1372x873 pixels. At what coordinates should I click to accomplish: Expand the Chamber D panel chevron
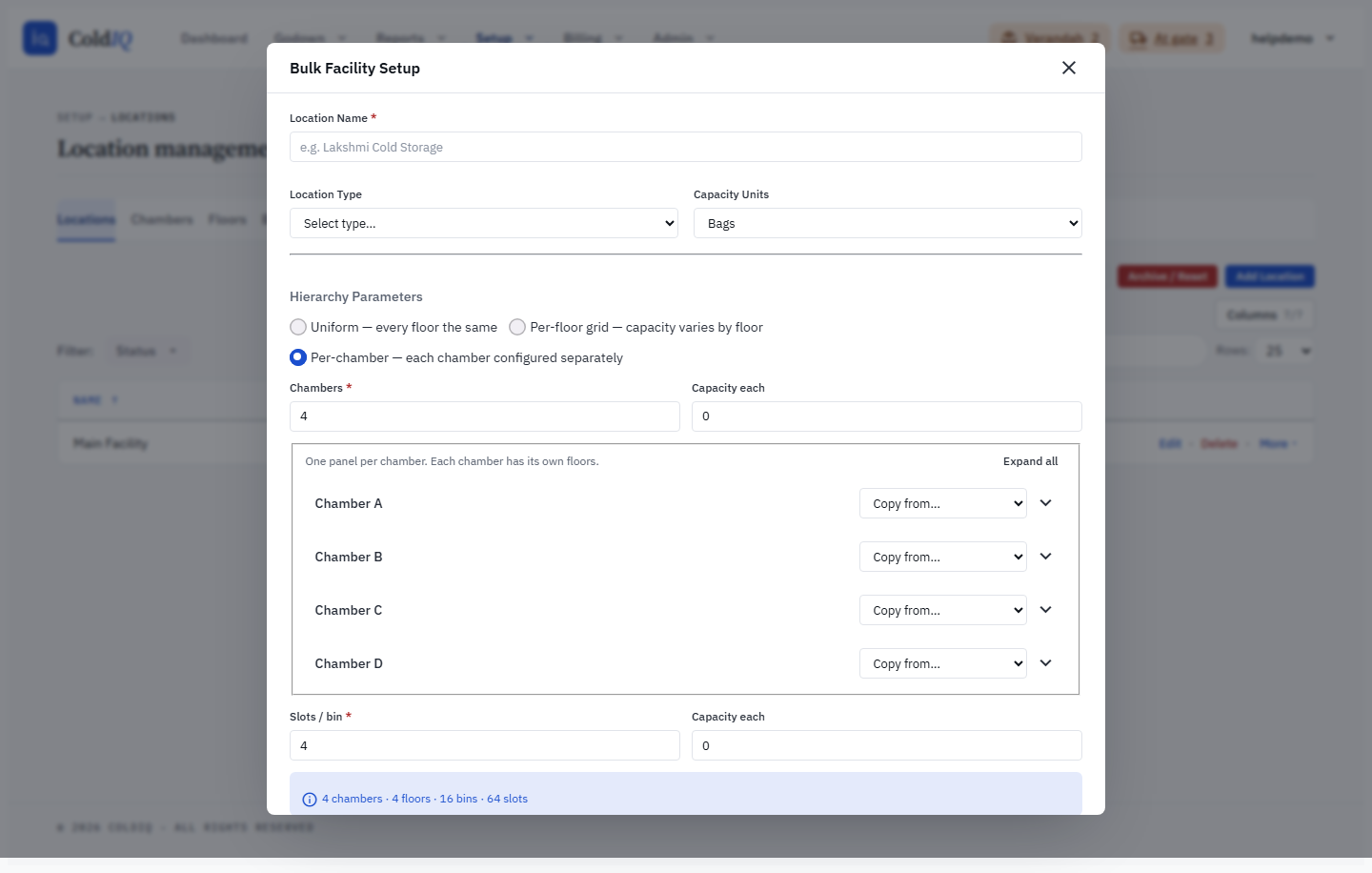(1045, 663)
